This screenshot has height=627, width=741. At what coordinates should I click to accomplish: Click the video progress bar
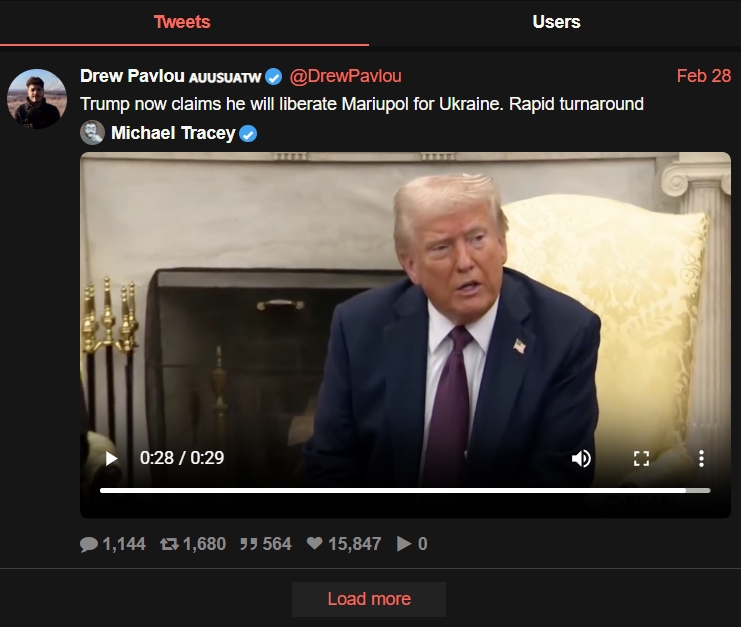405,490
